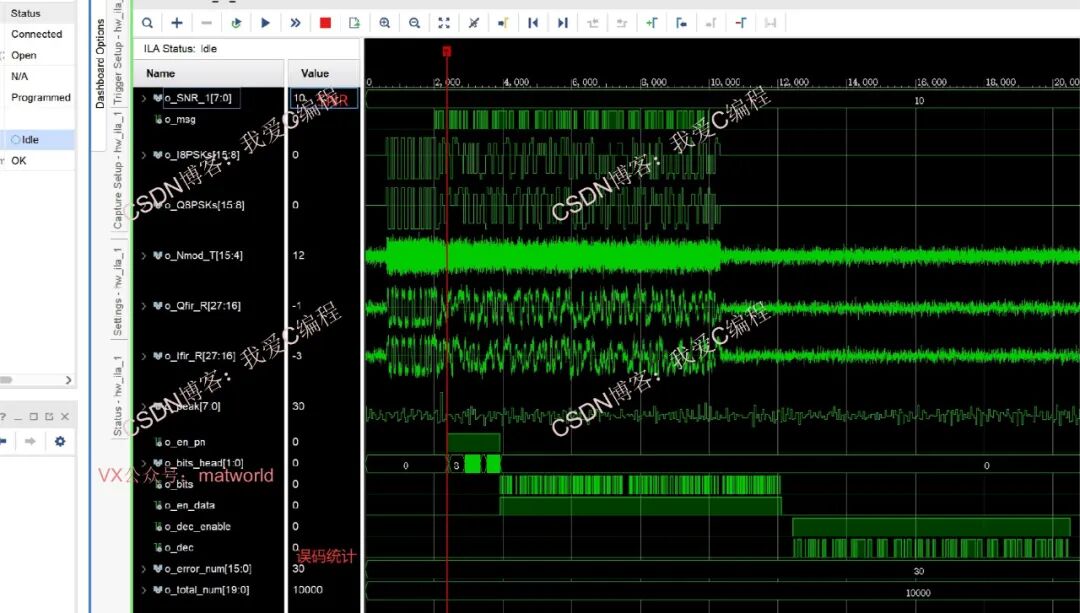Screen dimensions: 1080x613
Task: Select the o_bits signal row
Action: tap(208, 484)
